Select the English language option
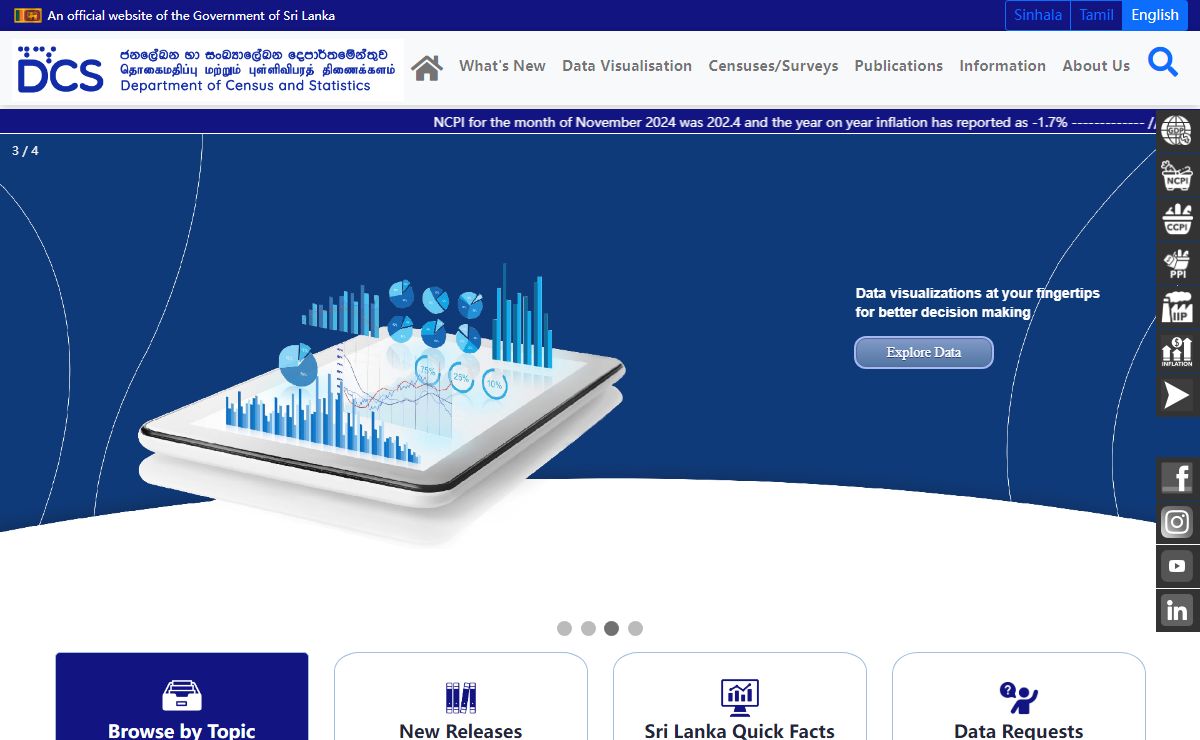1200x740 pixels. [x=1155, y=15]
